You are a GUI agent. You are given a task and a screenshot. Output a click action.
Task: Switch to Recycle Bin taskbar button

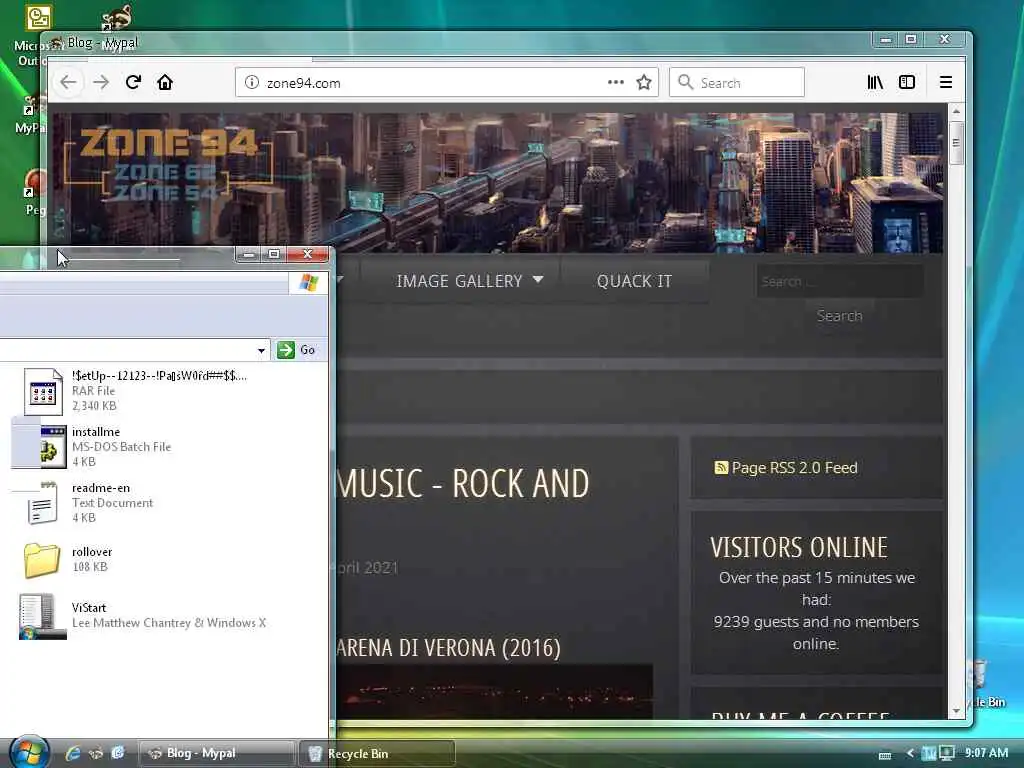point(377,753)
